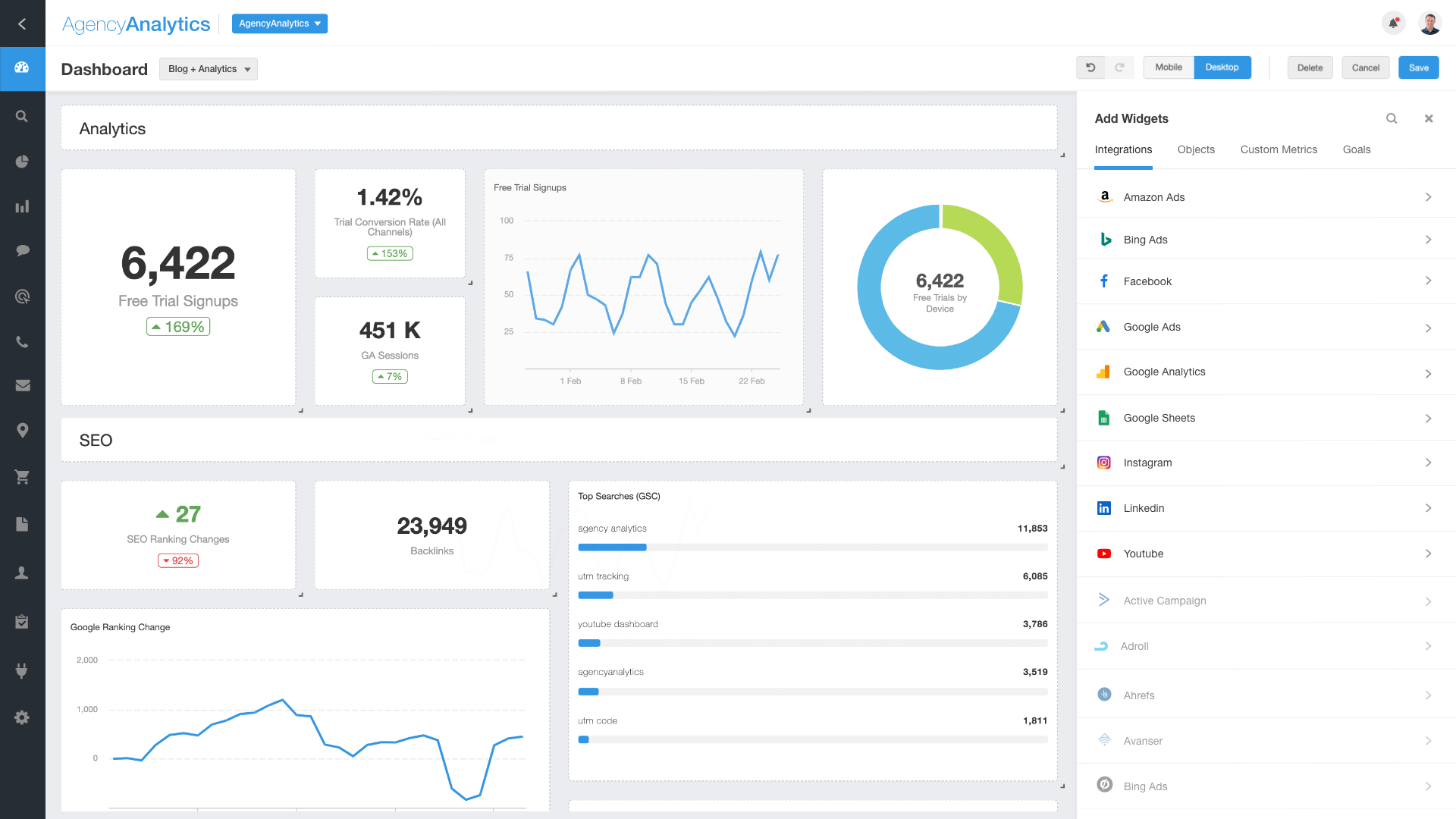This screenshot has width=1456, height=819.
Task: Open the map pin local sidebar icon
Action: pyautogui.click(x=22, y=430)
